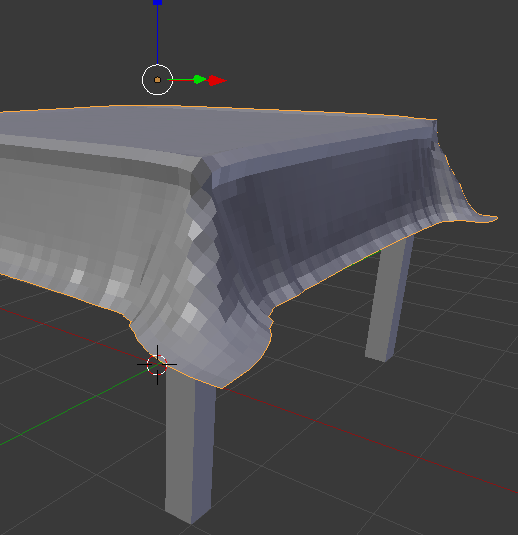Viewport: 518px width, 535px height.
Task: Click the green Y-axis gizmo arrow
Action: pos(200,79)
